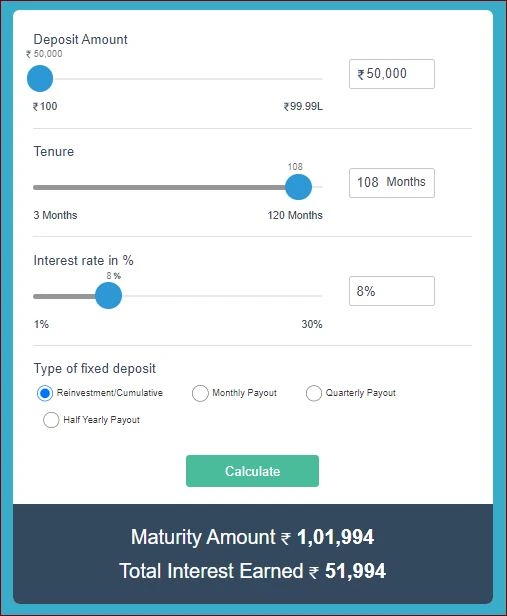Select Reinvestment/Cumulative radio option
Image resolution: width=507 pixels, height=616 pixels.
click(45, 393)
